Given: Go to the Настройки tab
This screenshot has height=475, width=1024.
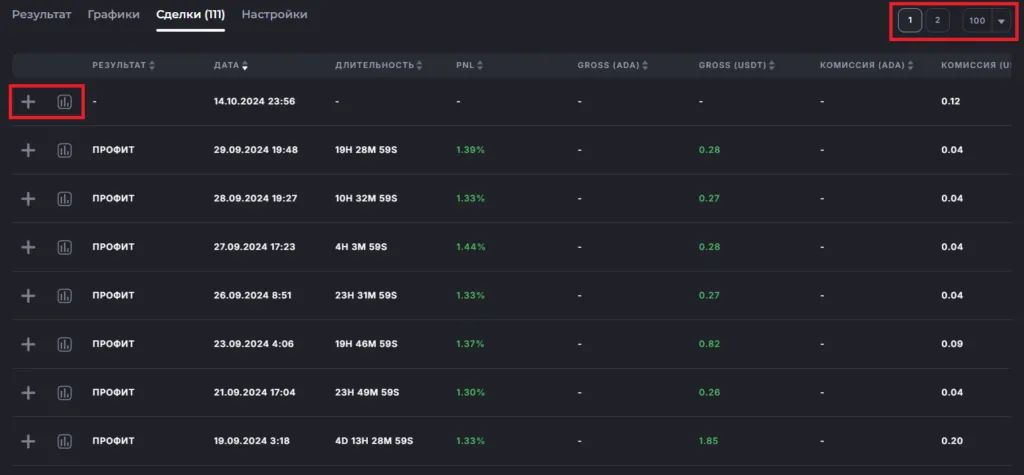Looking at the screenshot, I should (274, 15).
